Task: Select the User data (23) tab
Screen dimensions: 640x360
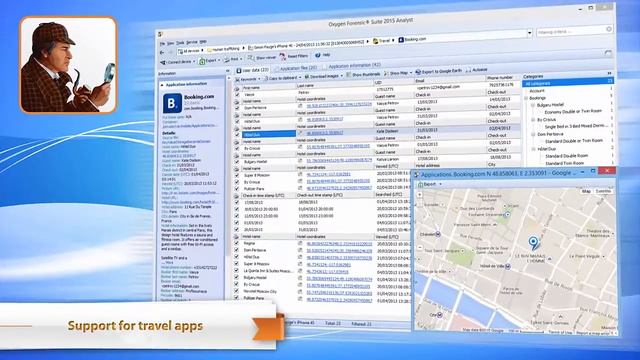Action: [x=253, y=70]
